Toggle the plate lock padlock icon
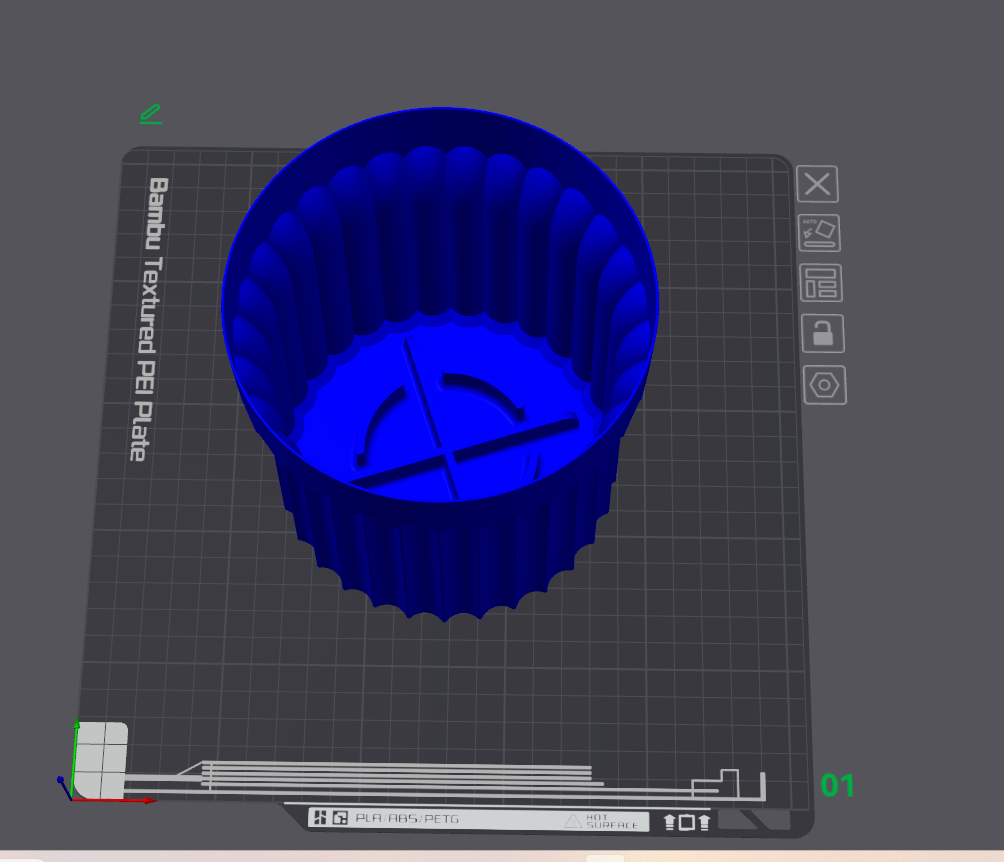Image resolution: width=1004 pixels, height=862 pixels. point(823,334)
